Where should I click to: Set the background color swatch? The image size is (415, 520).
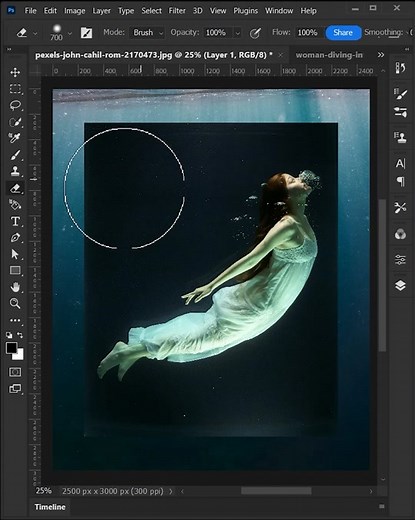[x=19, y=355]
